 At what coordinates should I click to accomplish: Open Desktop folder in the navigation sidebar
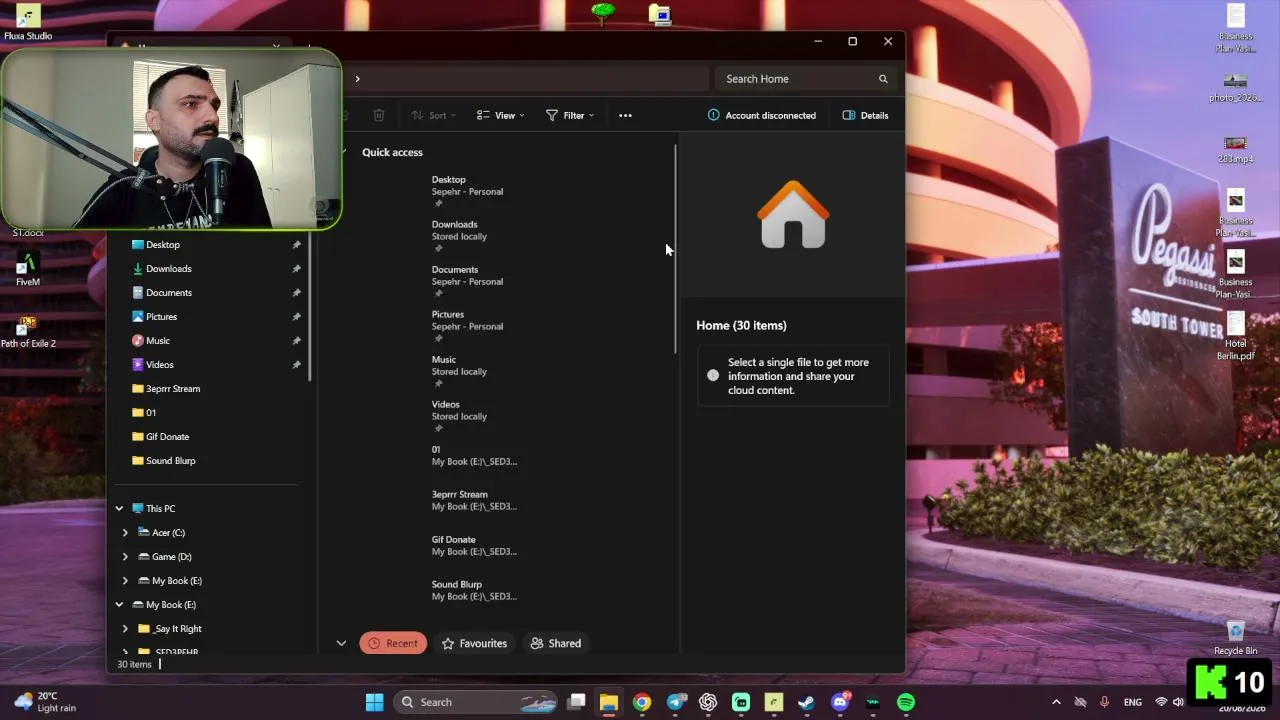click(163, 245)
